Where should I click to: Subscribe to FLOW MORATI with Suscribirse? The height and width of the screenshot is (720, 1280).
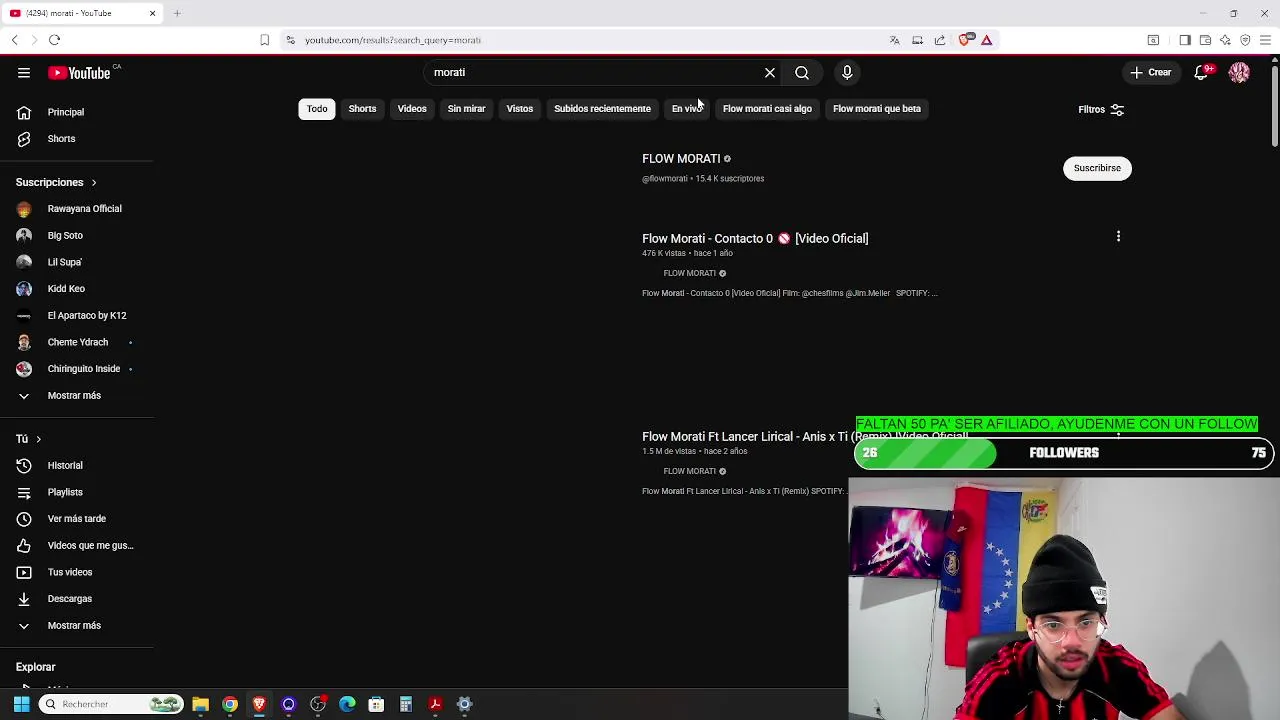(x=1097, y=168)
